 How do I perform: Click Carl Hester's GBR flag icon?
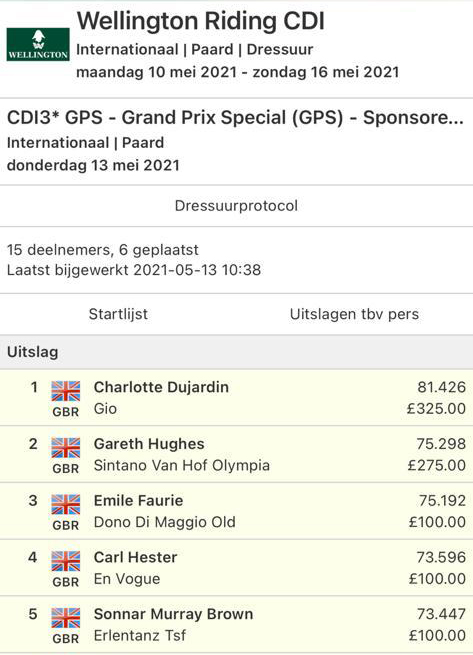(x=66, y=561)
